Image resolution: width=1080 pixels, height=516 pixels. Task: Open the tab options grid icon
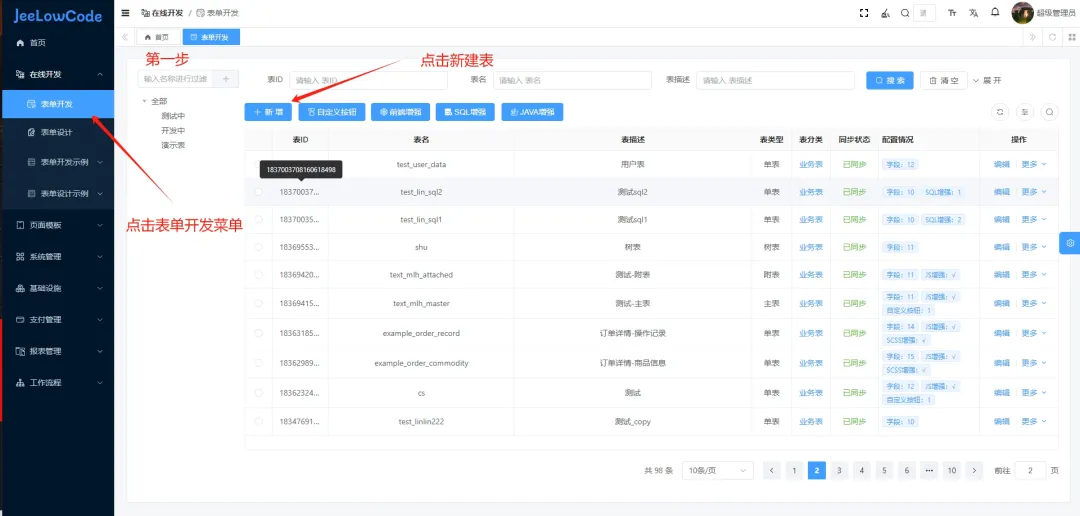[1072, 37]
